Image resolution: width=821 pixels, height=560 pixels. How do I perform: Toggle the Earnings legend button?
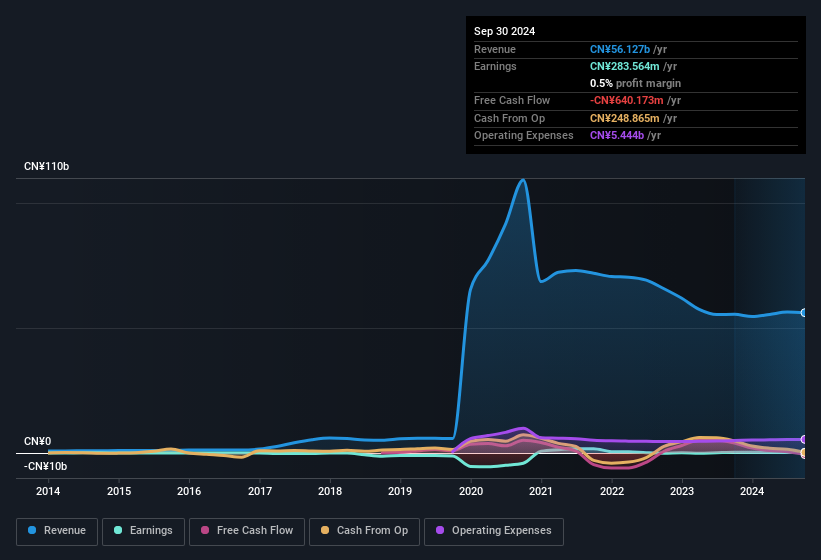tap(143, 531)
